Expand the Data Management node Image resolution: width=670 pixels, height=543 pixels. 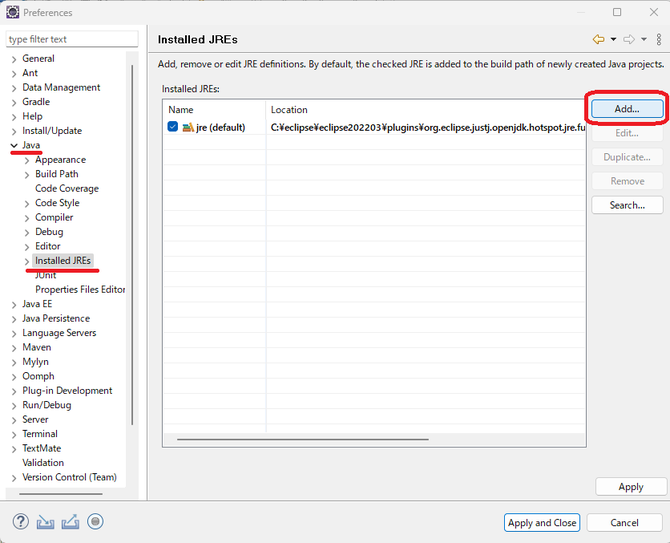[x=14, y=88]
